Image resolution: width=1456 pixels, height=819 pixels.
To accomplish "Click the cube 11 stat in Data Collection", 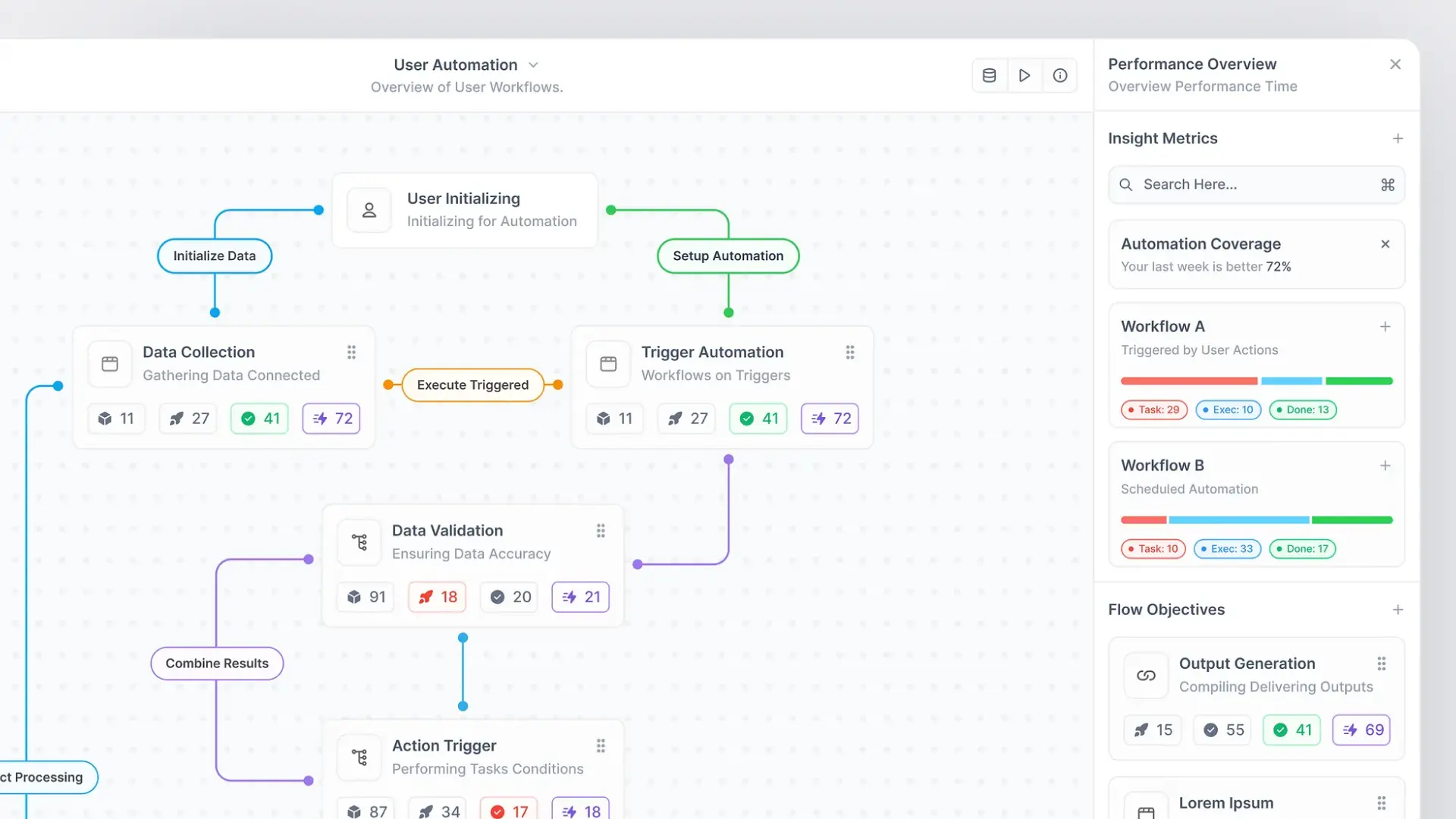I will [116, 419].
